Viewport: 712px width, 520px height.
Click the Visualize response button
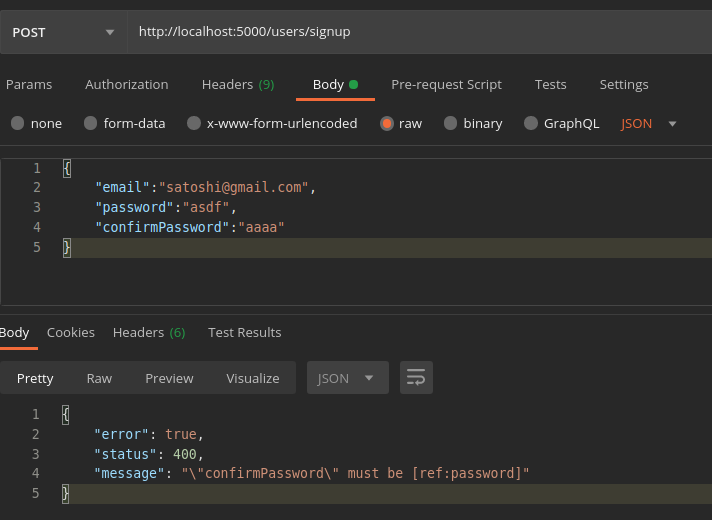click(253, 378)
